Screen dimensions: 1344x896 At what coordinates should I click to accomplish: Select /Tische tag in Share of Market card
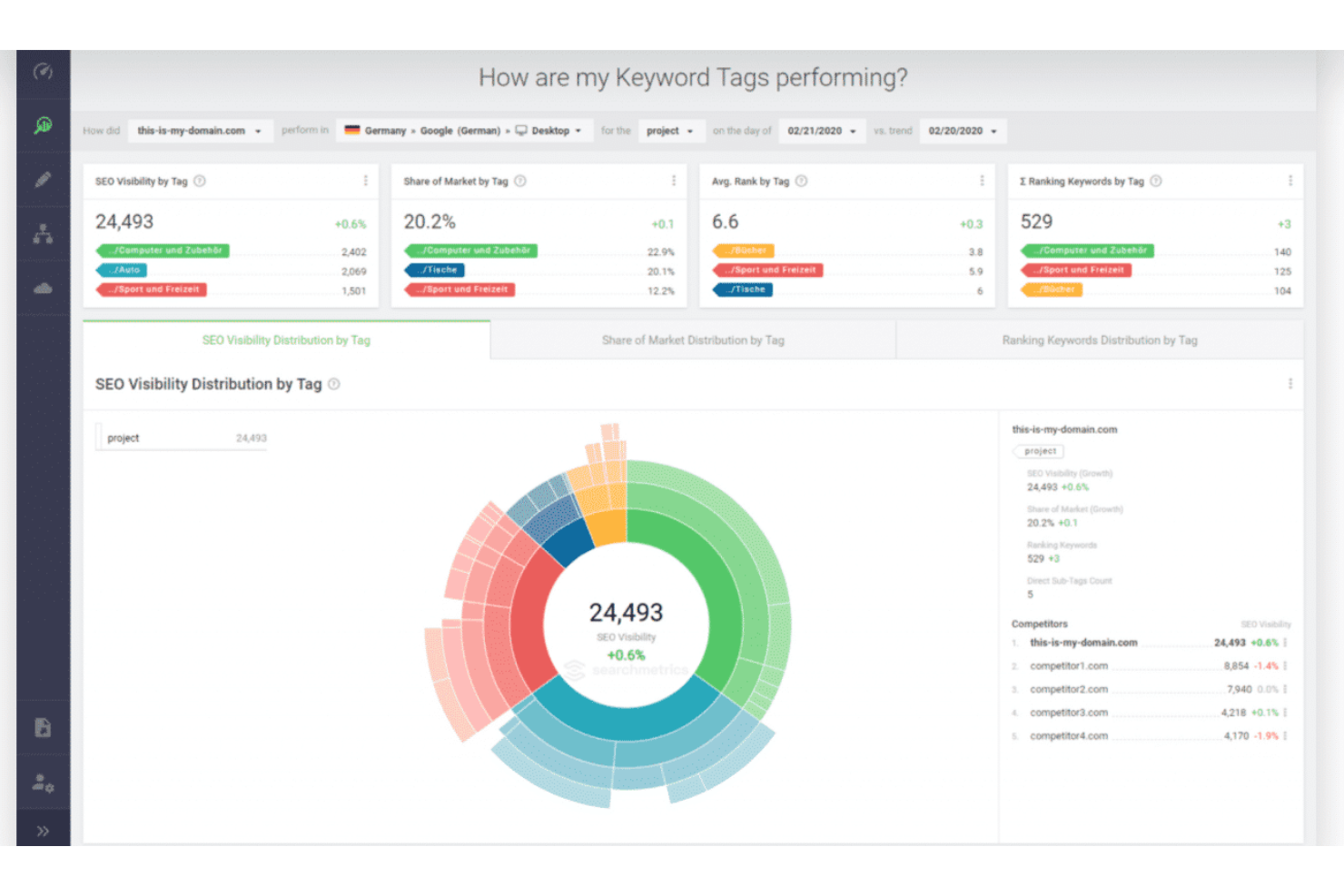pyautogui.click(x=435, y=270)
